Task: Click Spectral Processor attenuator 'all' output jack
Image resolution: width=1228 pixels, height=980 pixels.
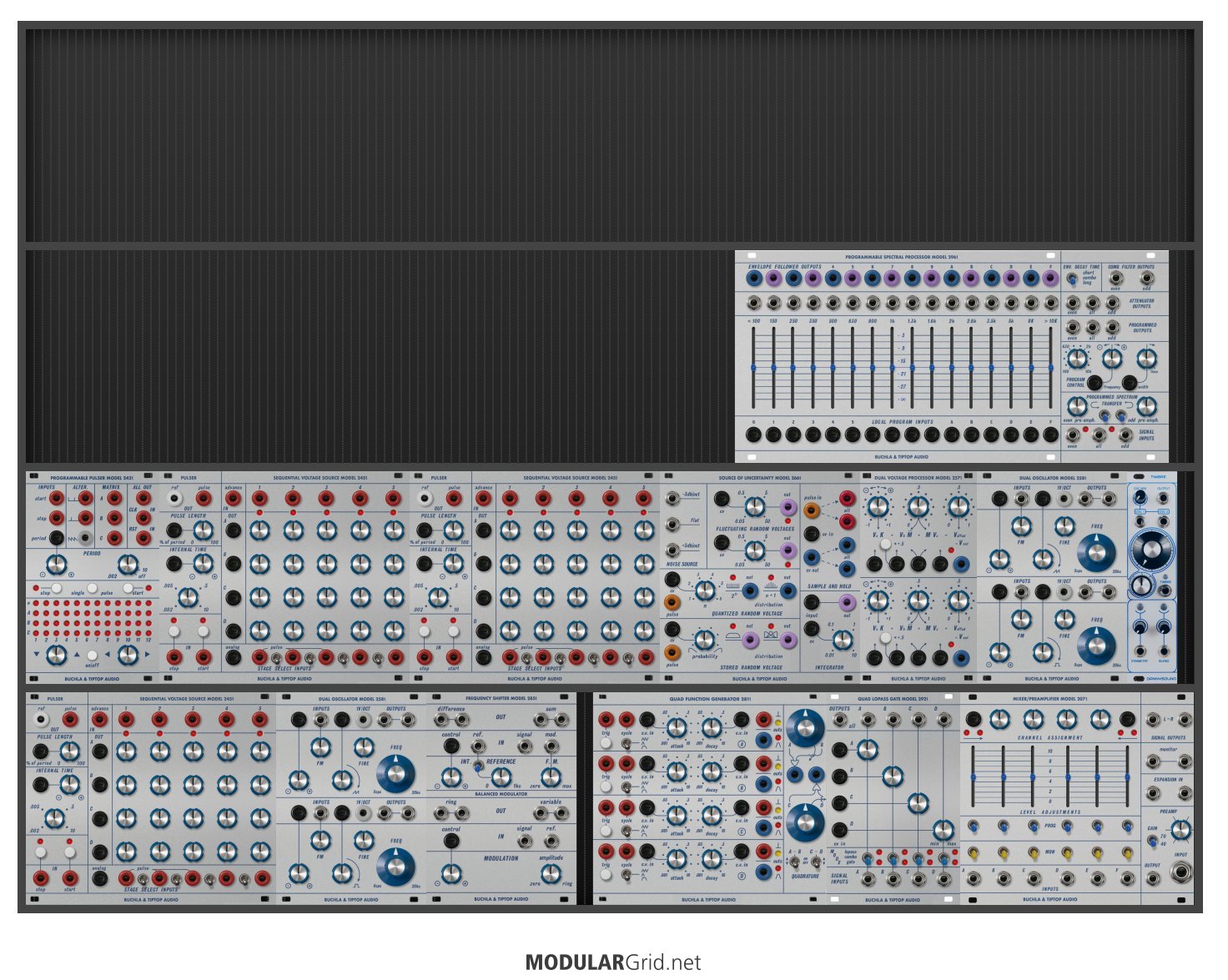Action: point(1092,302)
